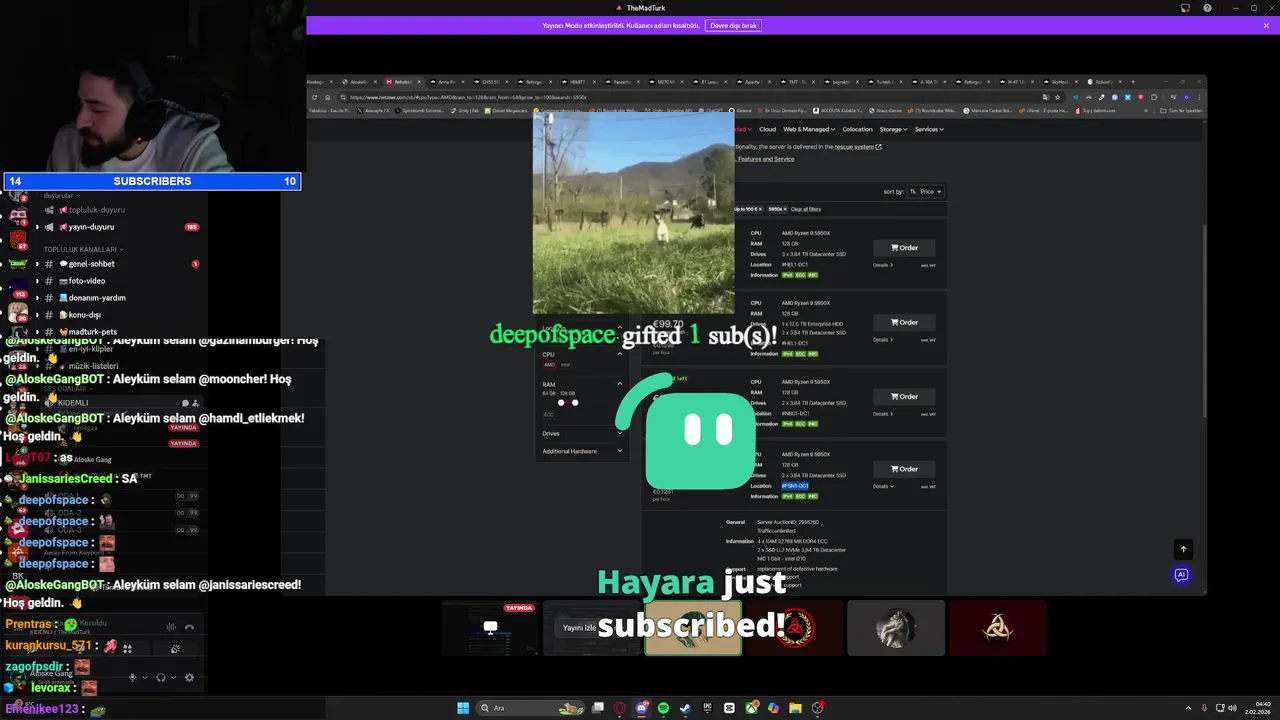Collapse the CPU filter section
The image size is (1280, 720).
tap(619, 354)
